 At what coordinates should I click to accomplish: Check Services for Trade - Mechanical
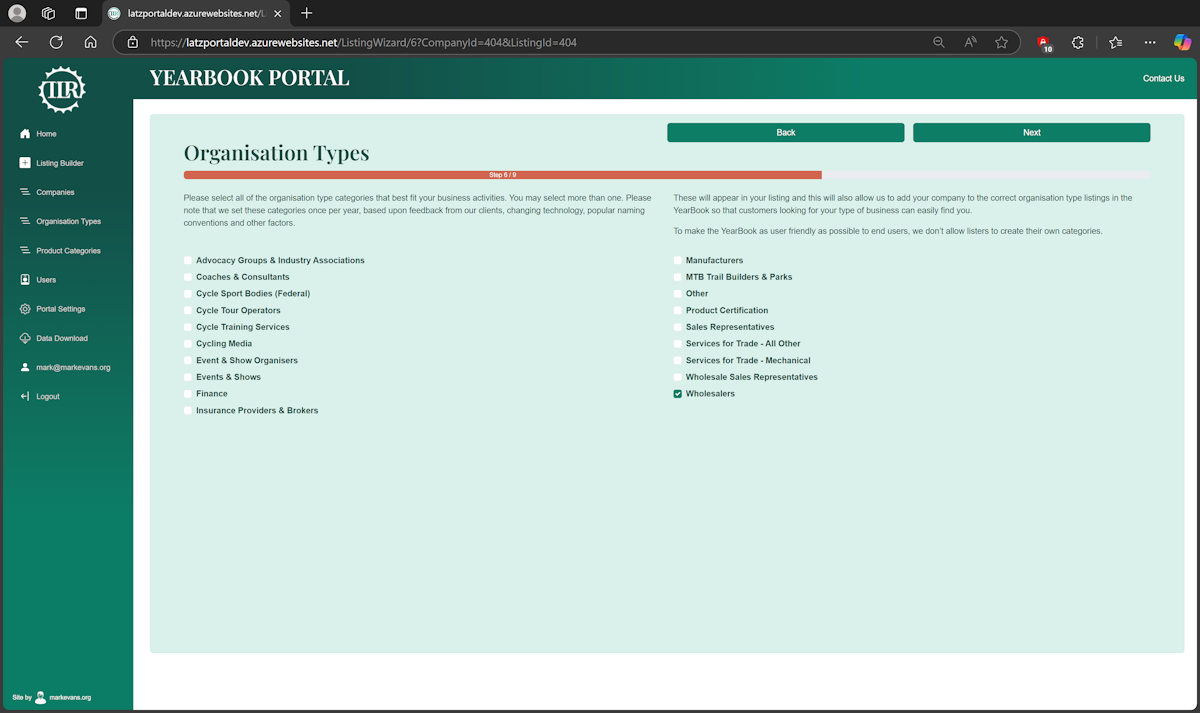(678, 360)
